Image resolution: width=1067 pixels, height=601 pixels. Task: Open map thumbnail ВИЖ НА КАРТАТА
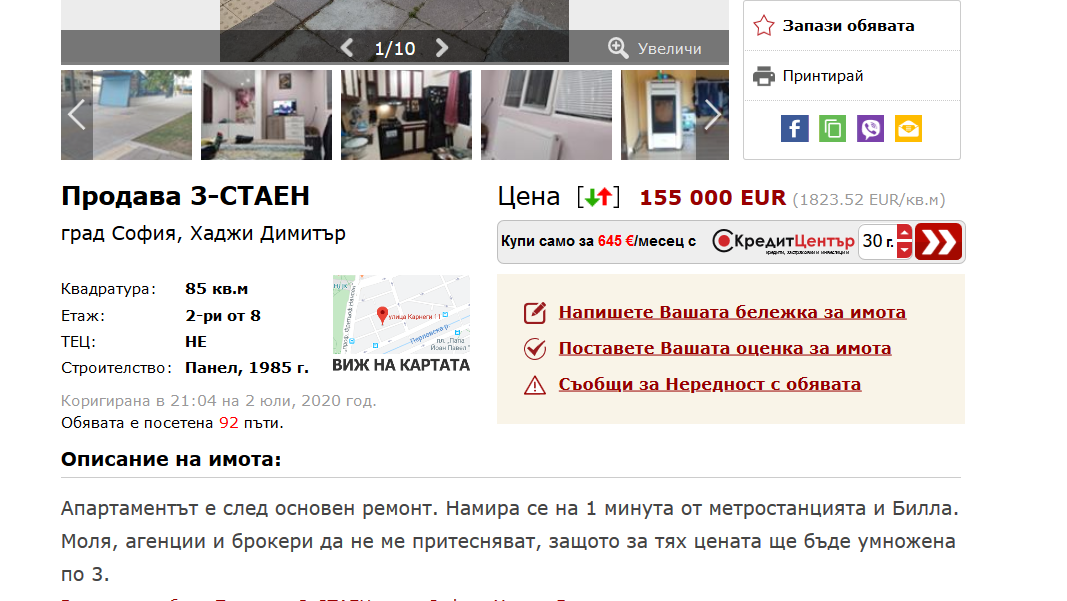pyautogui.click(x=401, y=324)
